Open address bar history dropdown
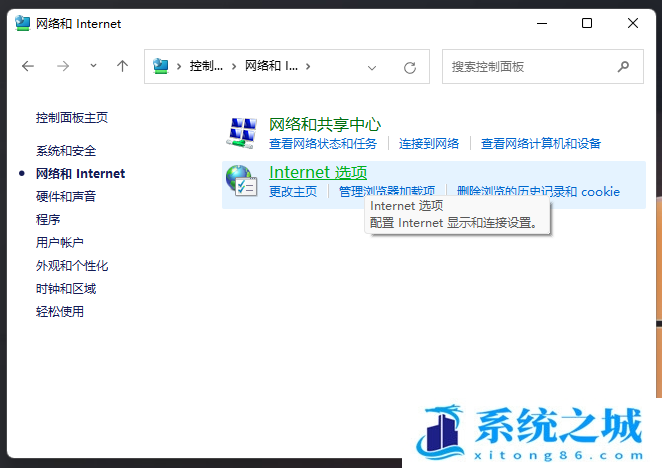Viewport: 662px width, 468px height. point(372,68)
